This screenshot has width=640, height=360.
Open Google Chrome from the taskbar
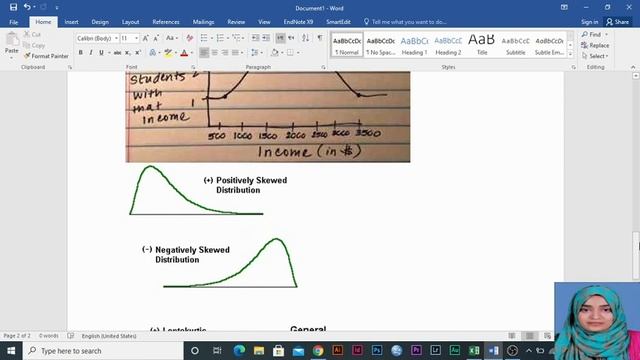pyautogui.click(x=318, y=350)
